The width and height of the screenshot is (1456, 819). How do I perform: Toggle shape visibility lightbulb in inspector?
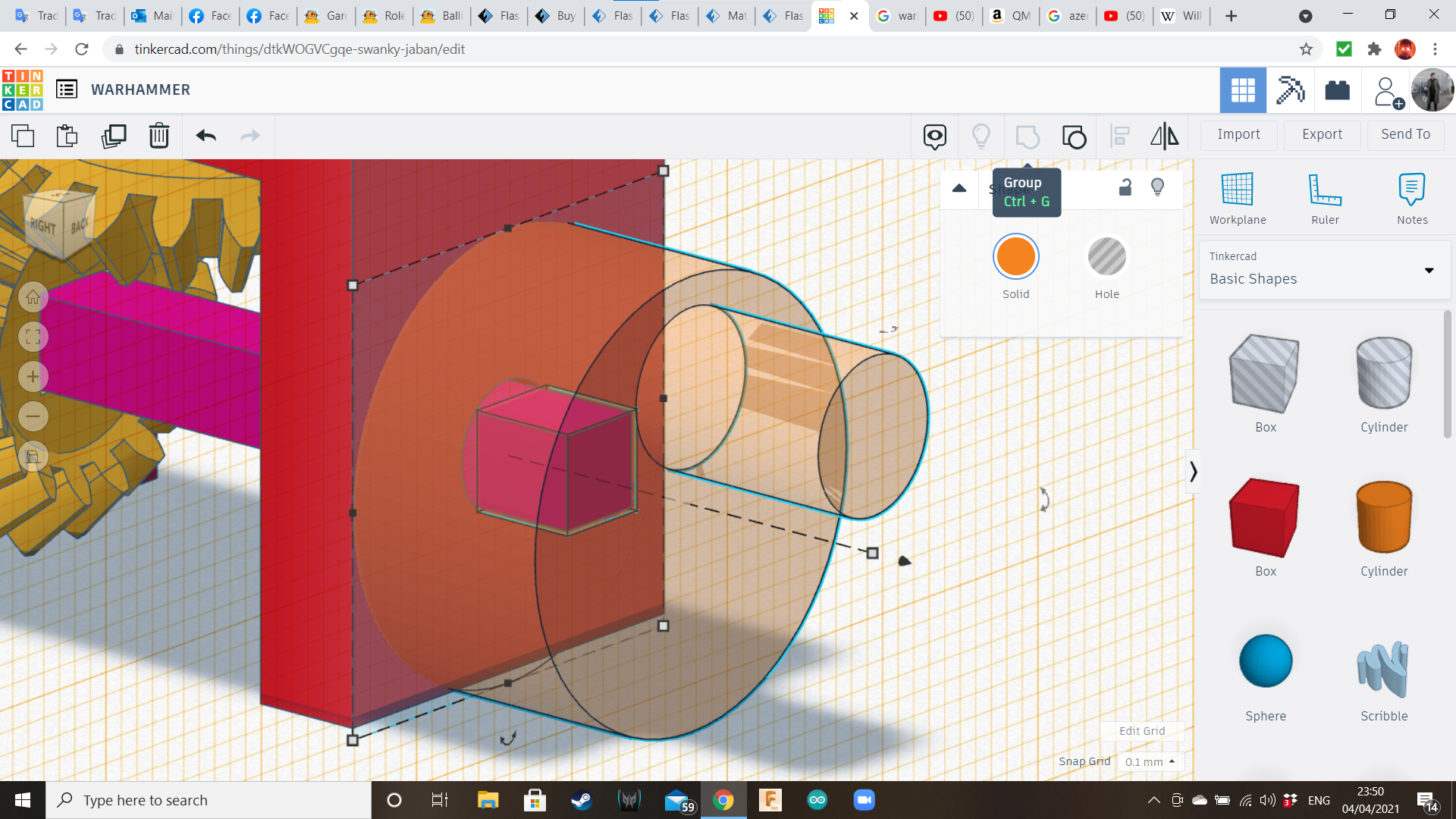1157,187
